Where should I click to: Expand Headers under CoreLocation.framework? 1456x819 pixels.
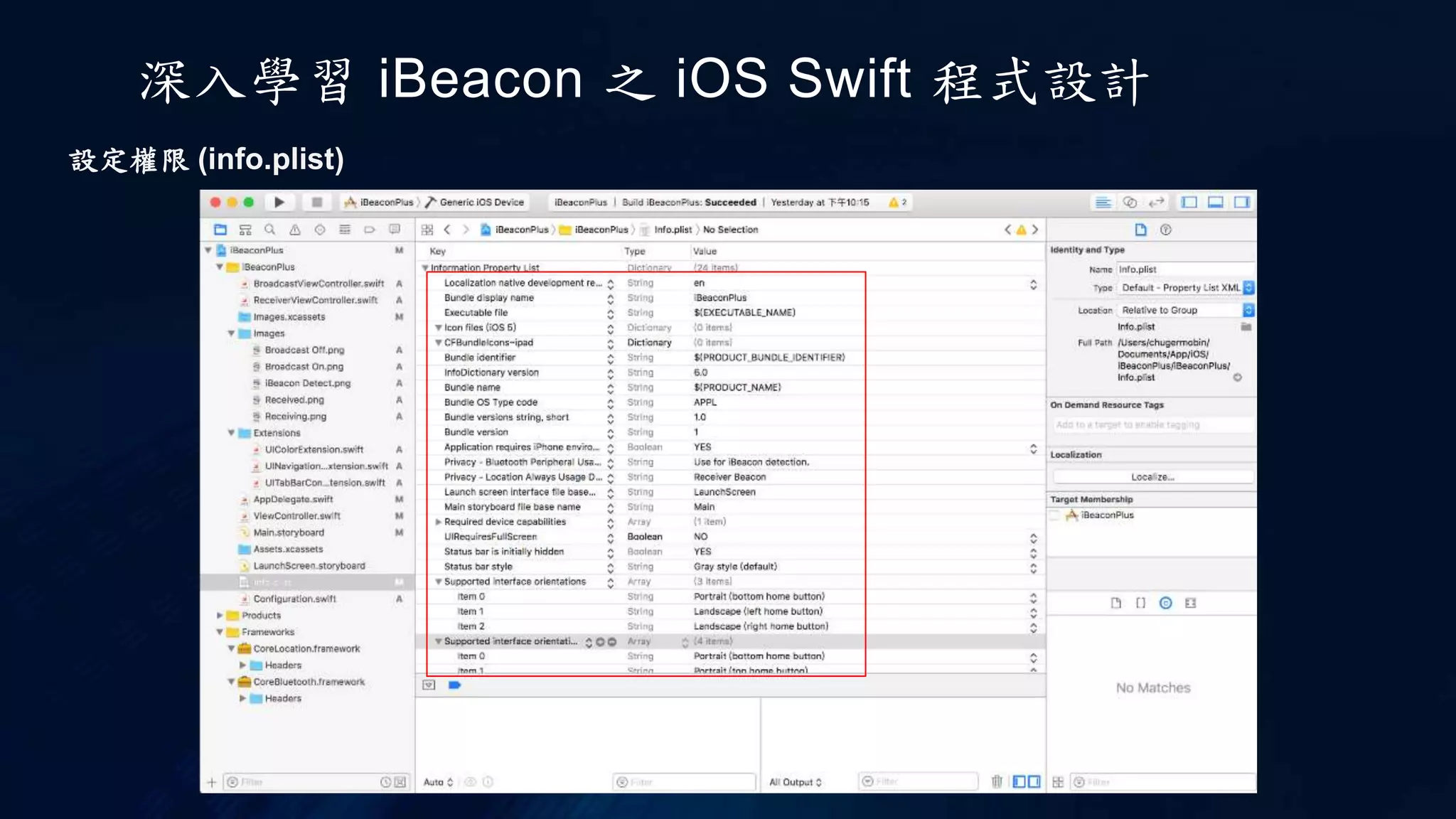tap(242, 665)
